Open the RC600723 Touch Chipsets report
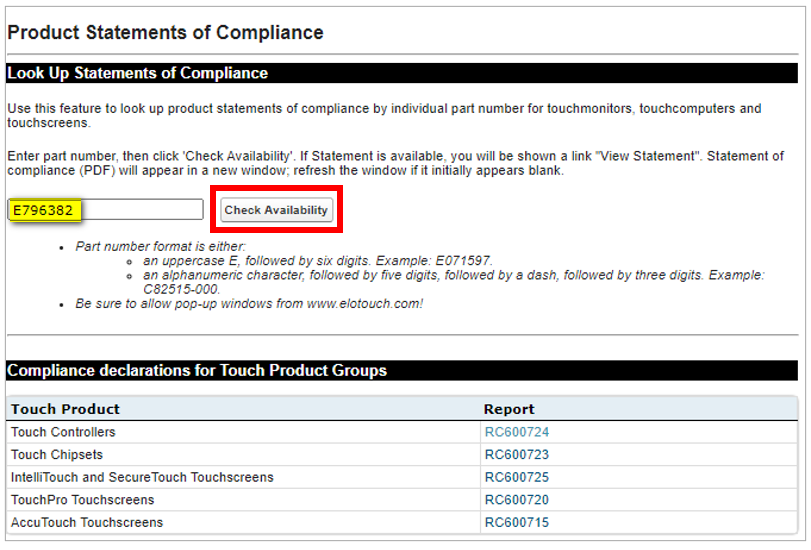Image resolution: width=811 pixels, height=550 pixels. click(516, 455)
